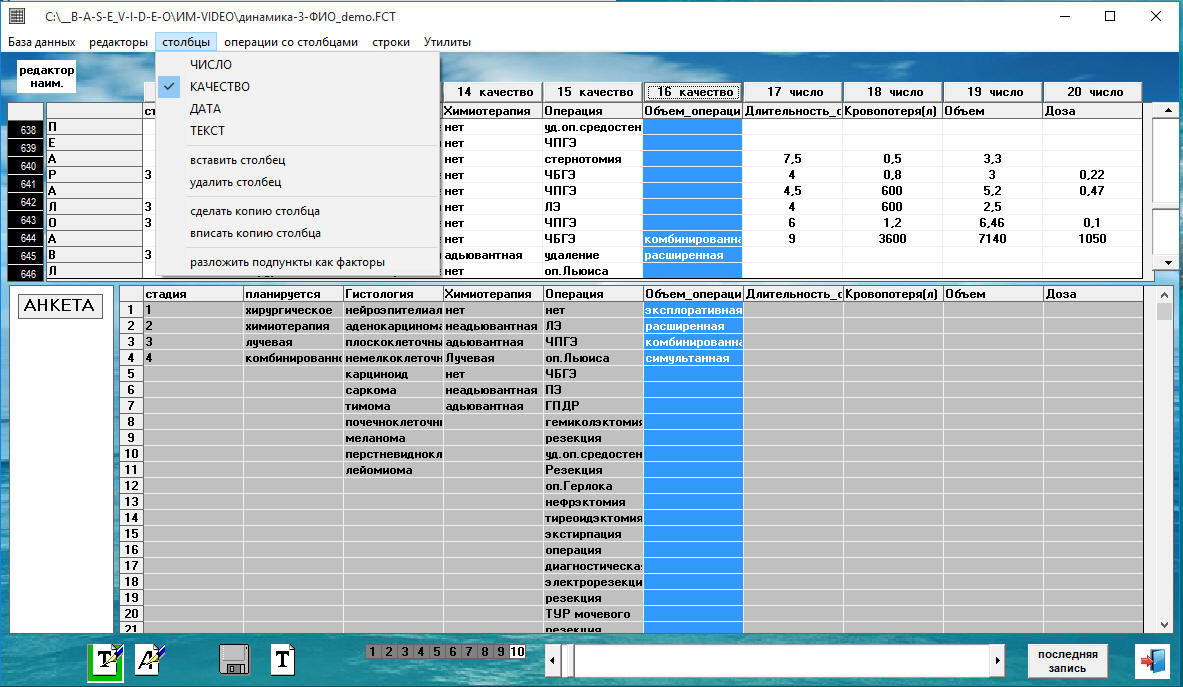Open the Утилиты menu
The image size is (1183, 687).
pos(447,42)
